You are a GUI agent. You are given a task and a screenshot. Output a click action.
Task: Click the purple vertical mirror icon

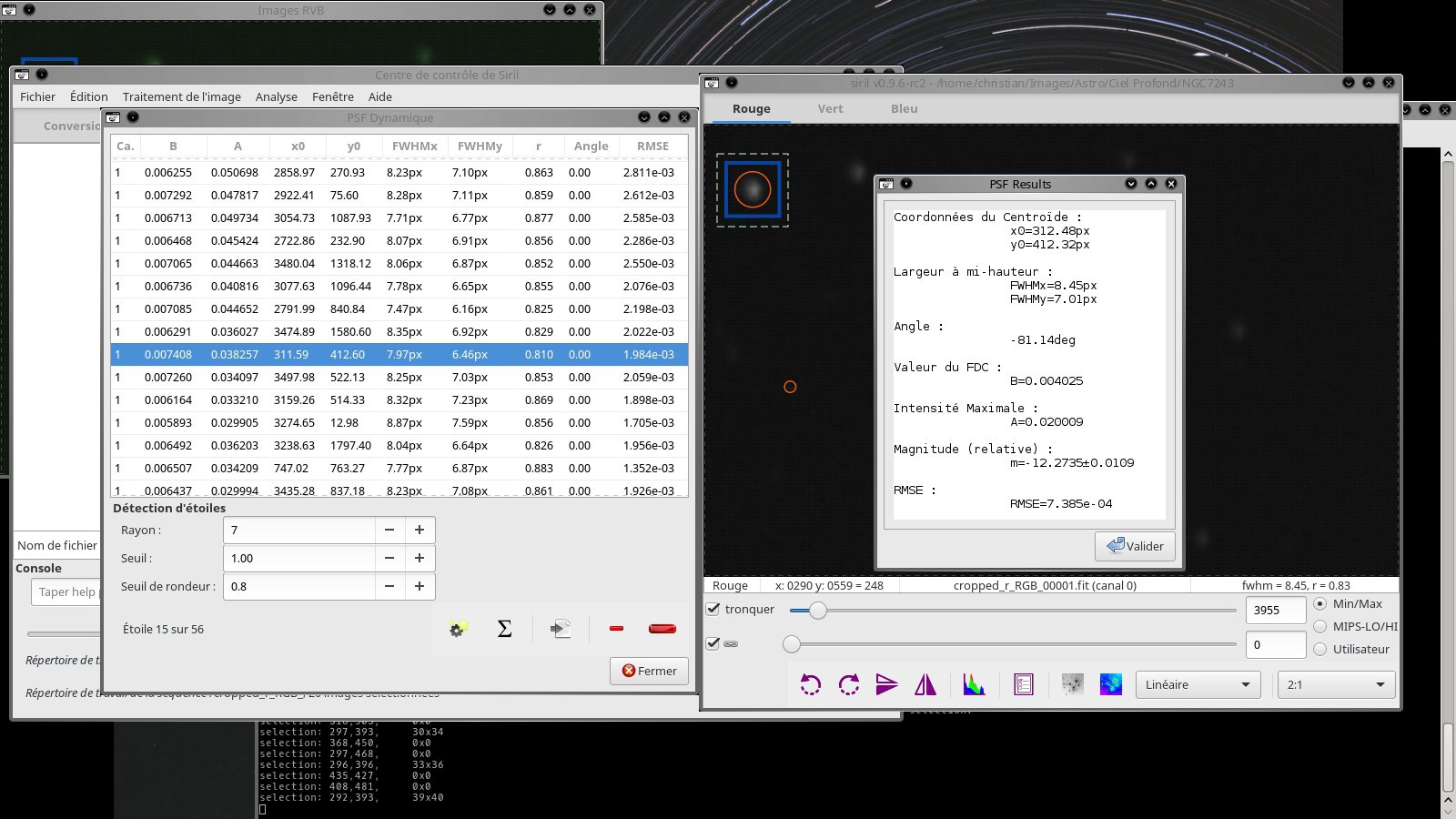[925, 684]
